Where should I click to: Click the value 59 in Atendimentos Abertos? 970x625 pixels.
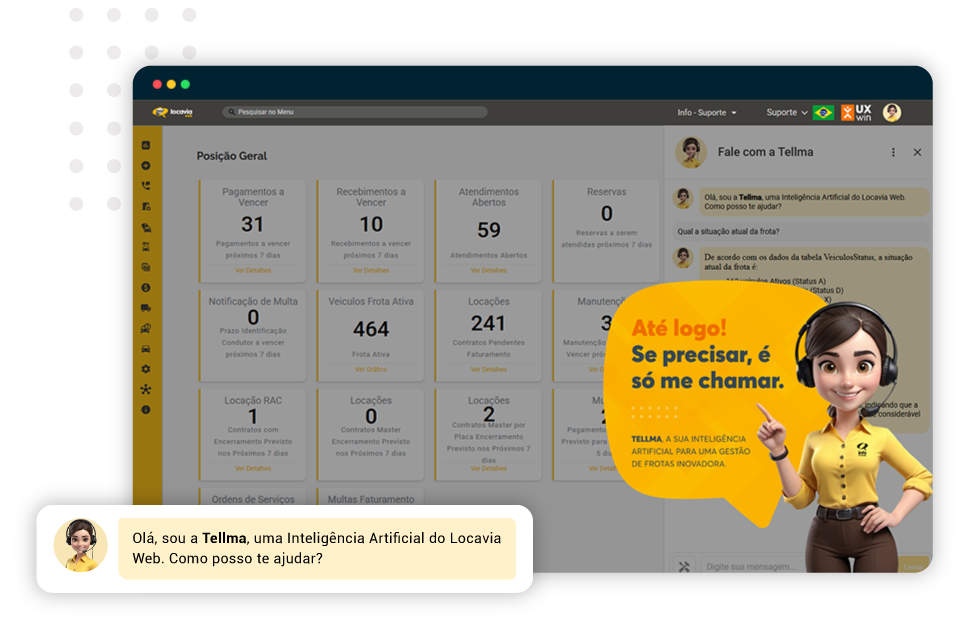489,230
